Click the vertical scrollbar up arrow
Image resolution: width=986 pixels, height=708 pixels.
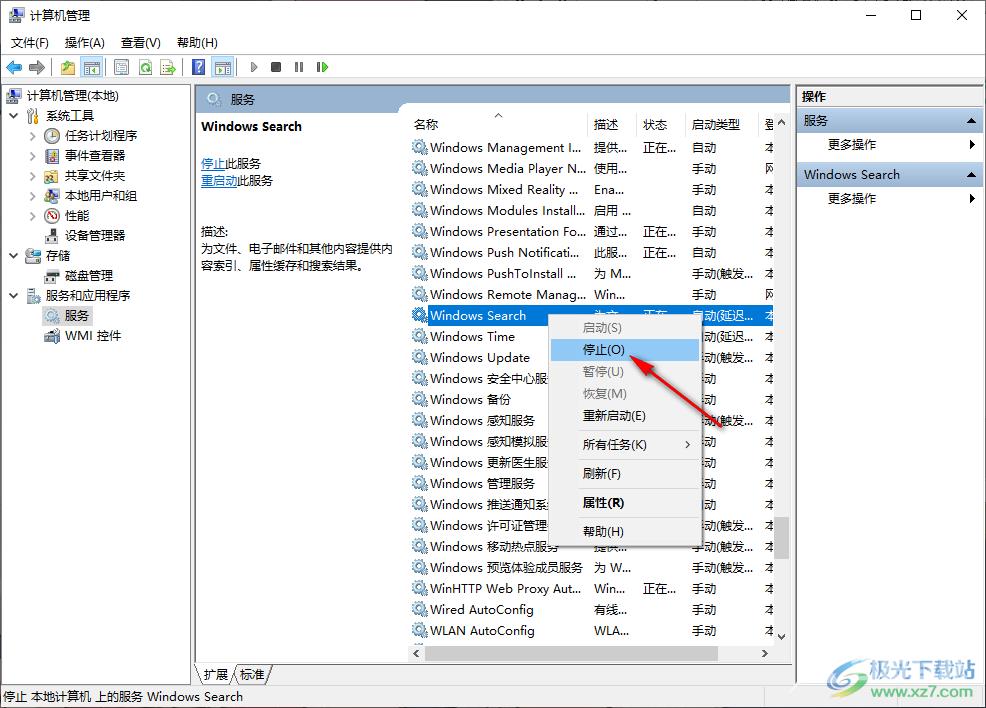(782, 122)
